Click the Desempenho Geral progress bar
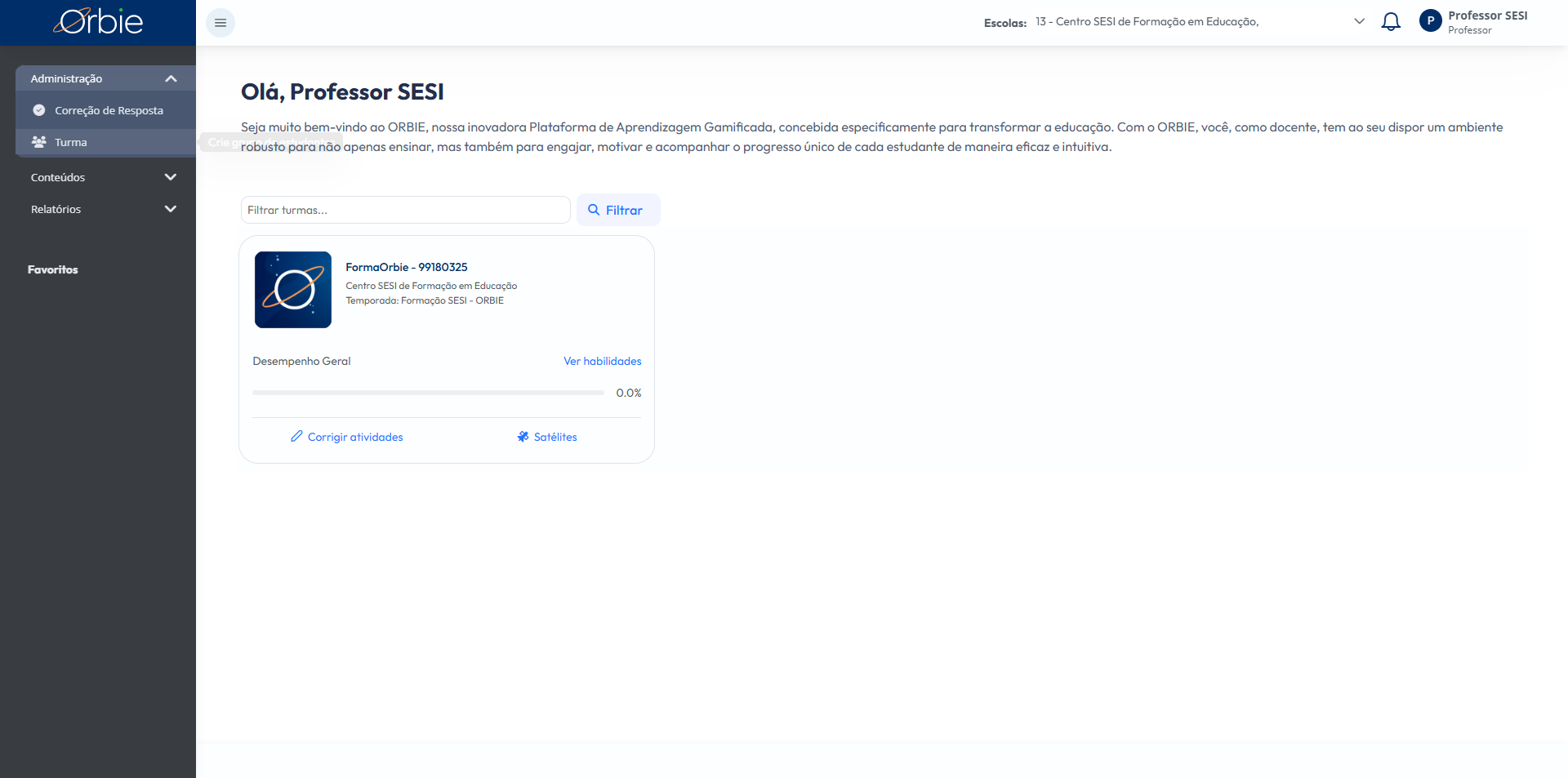The width and height of the screenshot is (1568, 778). click(x=428, y=393)
